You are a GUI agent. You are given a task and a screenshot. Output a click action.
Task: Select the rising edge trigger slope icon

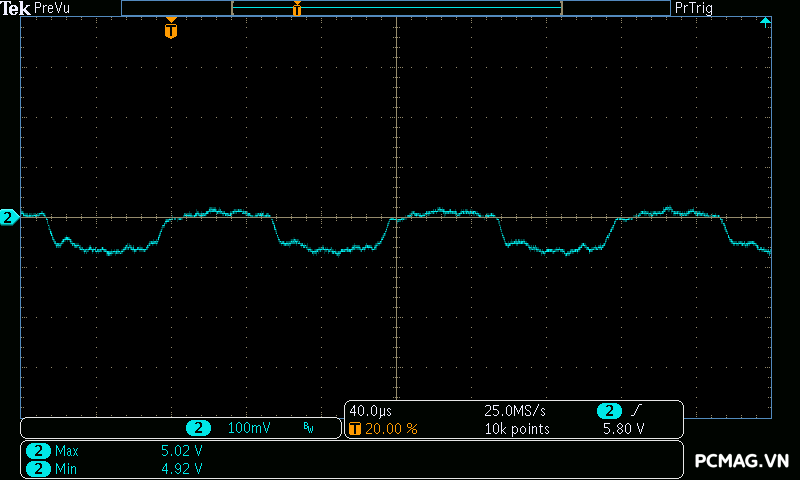click(638, 411)
